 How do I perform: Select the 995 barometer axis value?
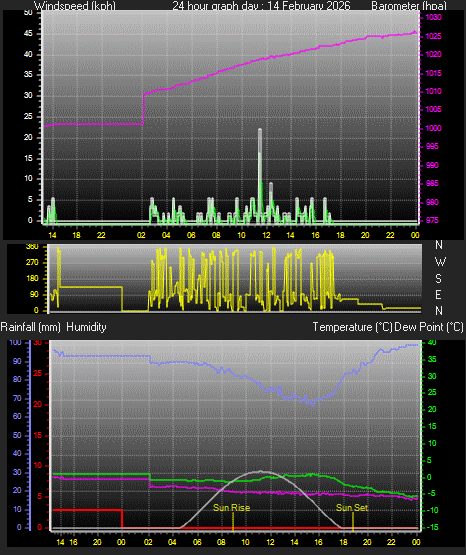(432, 146)
